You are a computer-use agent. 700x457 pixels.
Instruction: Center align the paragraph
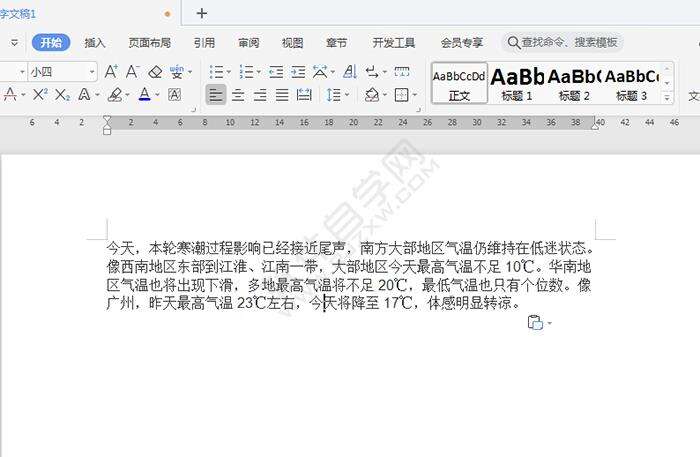[x=238, y=95]
